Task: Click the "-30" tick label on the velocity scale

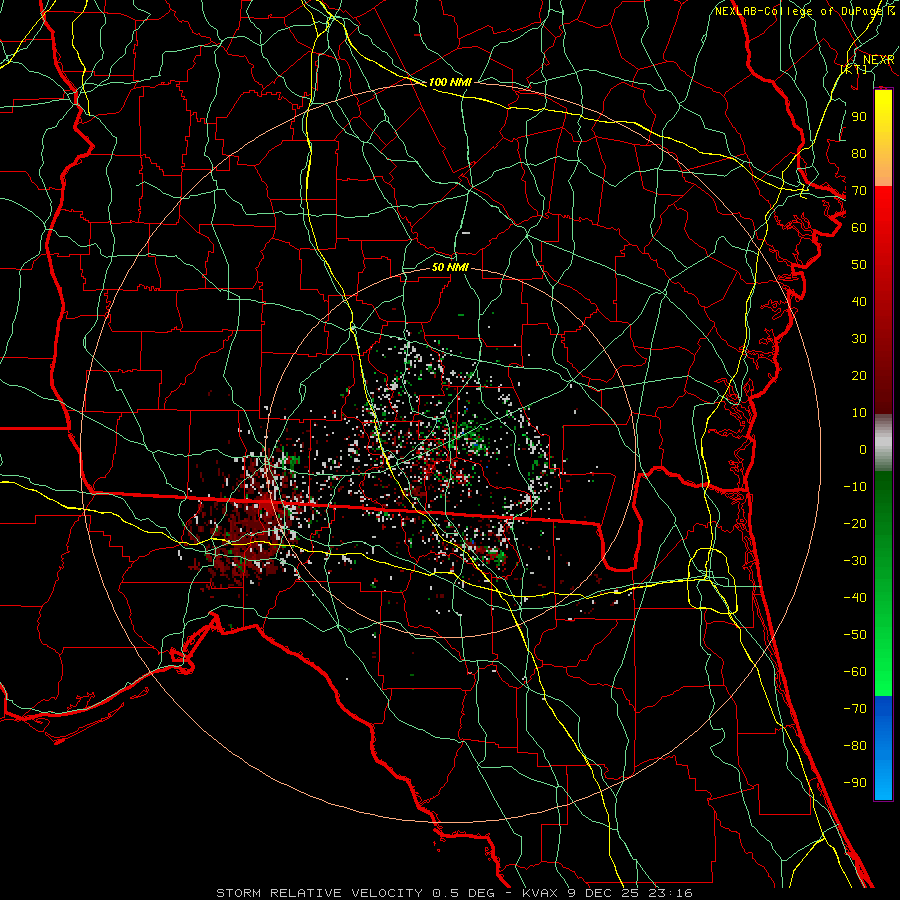Action: point(855,561)
